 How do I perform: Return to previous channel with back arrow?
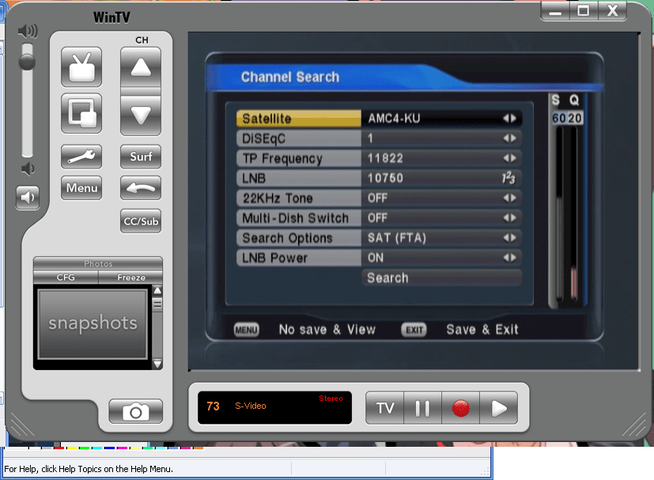pyautogui.click(x=141, y=188)
